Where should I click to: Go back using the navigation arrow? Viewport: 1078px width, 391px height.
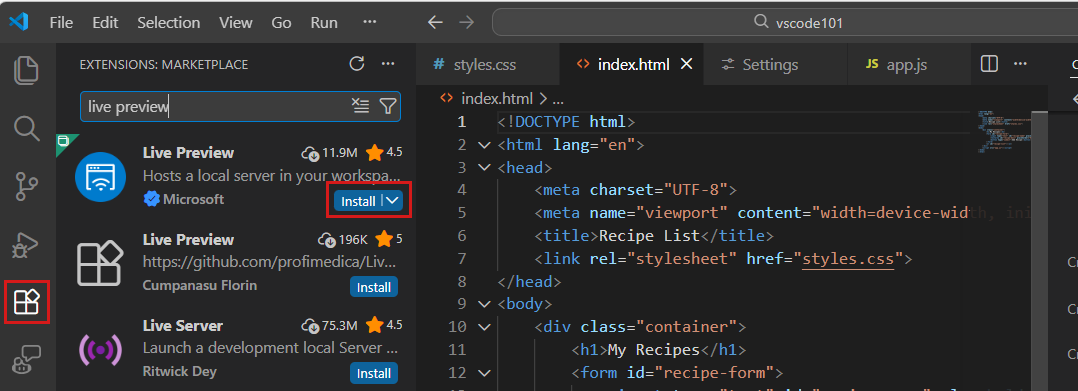click(435, 22)
